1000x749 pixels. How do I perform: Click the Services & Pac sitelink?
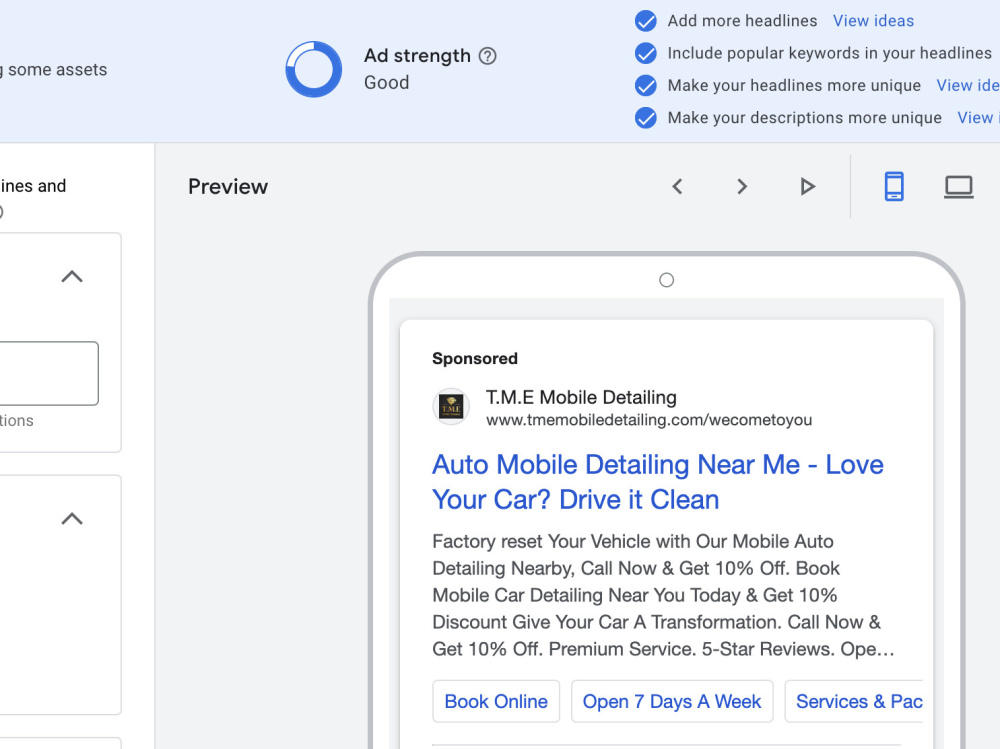[x=854, y=701]
